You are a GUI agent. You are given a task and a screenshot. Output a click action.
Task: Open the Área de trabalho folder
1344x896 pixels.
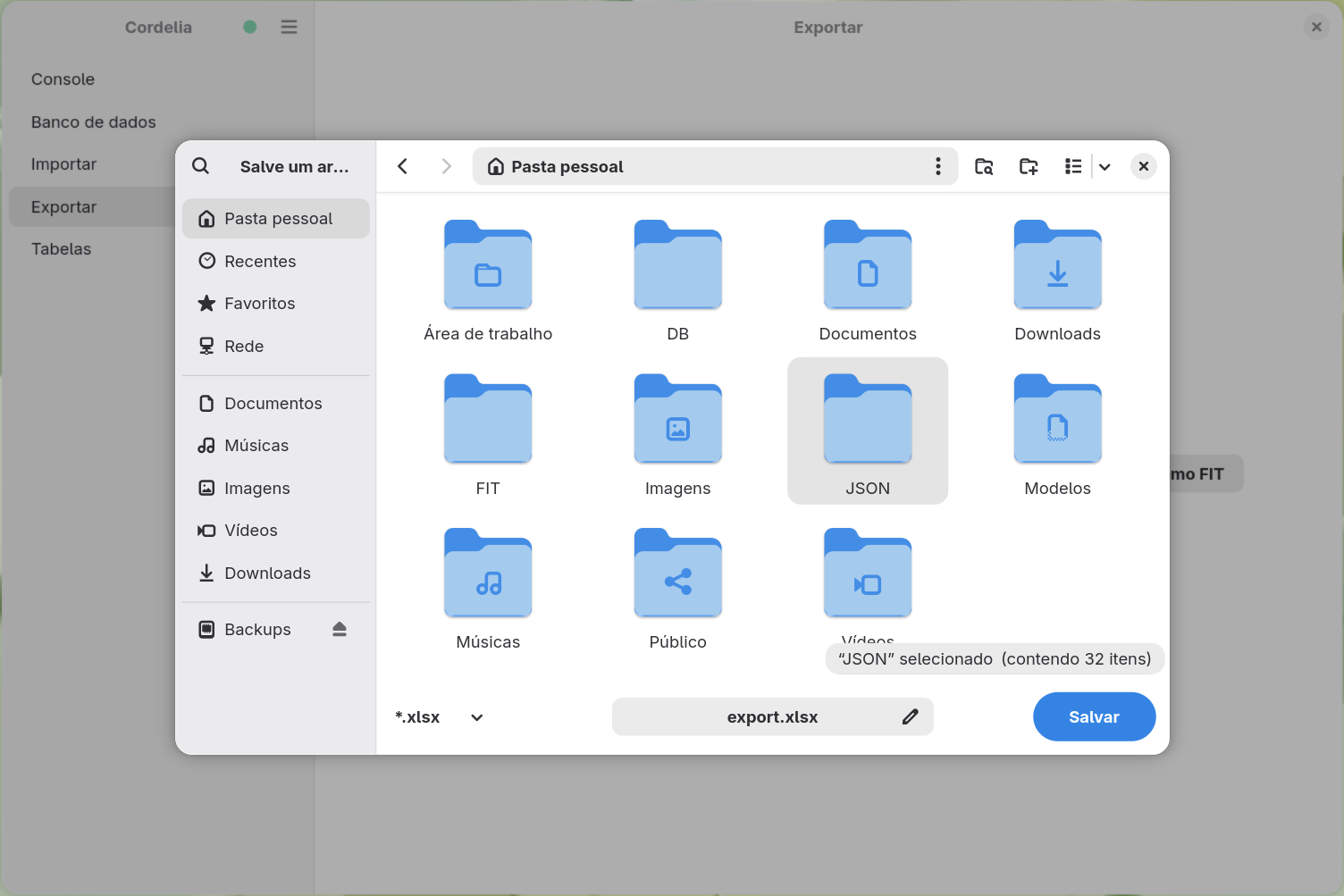[488, 281]
